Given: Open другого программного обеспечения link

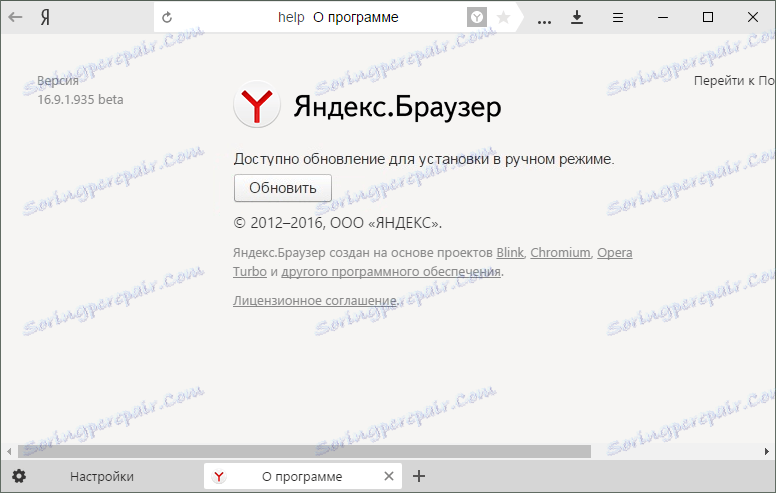Looking at the screenshot, I should [x=391, y=272].
